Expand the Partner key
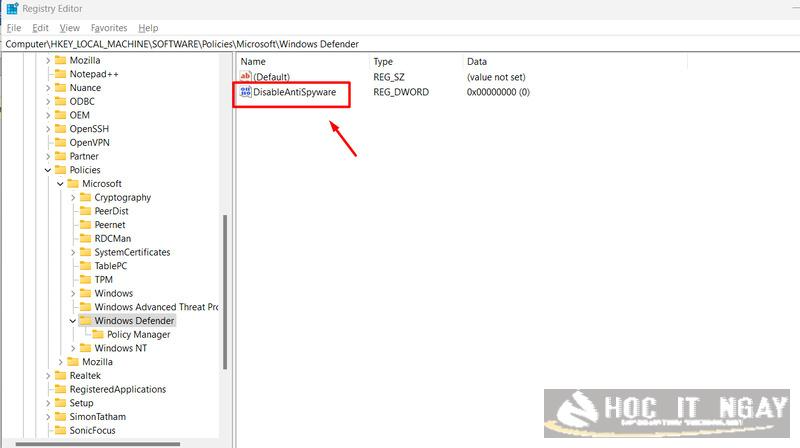This screenshot has height=448, width=800. (48, 156)
